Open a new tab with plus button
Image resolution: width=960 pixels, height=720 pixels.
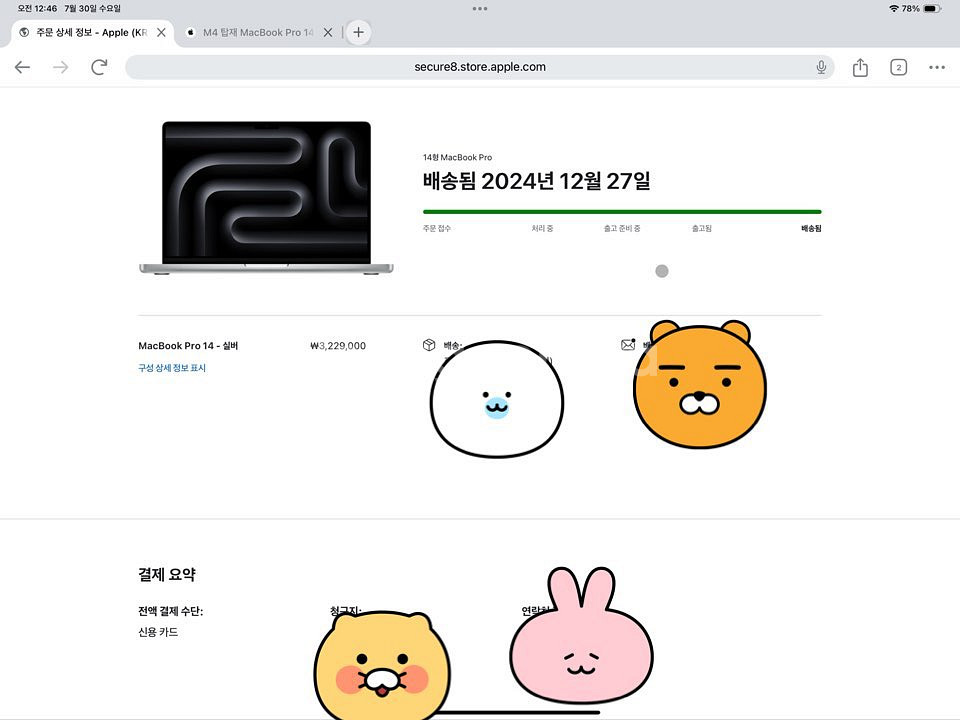[359, 32]
